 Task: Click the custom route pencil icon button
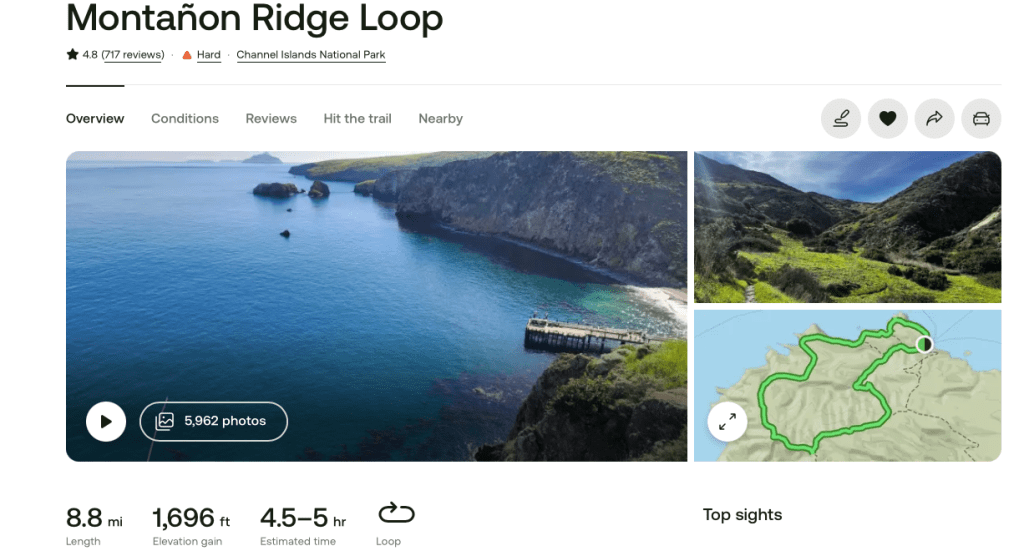pyautogui.click(x=841, y=119)
